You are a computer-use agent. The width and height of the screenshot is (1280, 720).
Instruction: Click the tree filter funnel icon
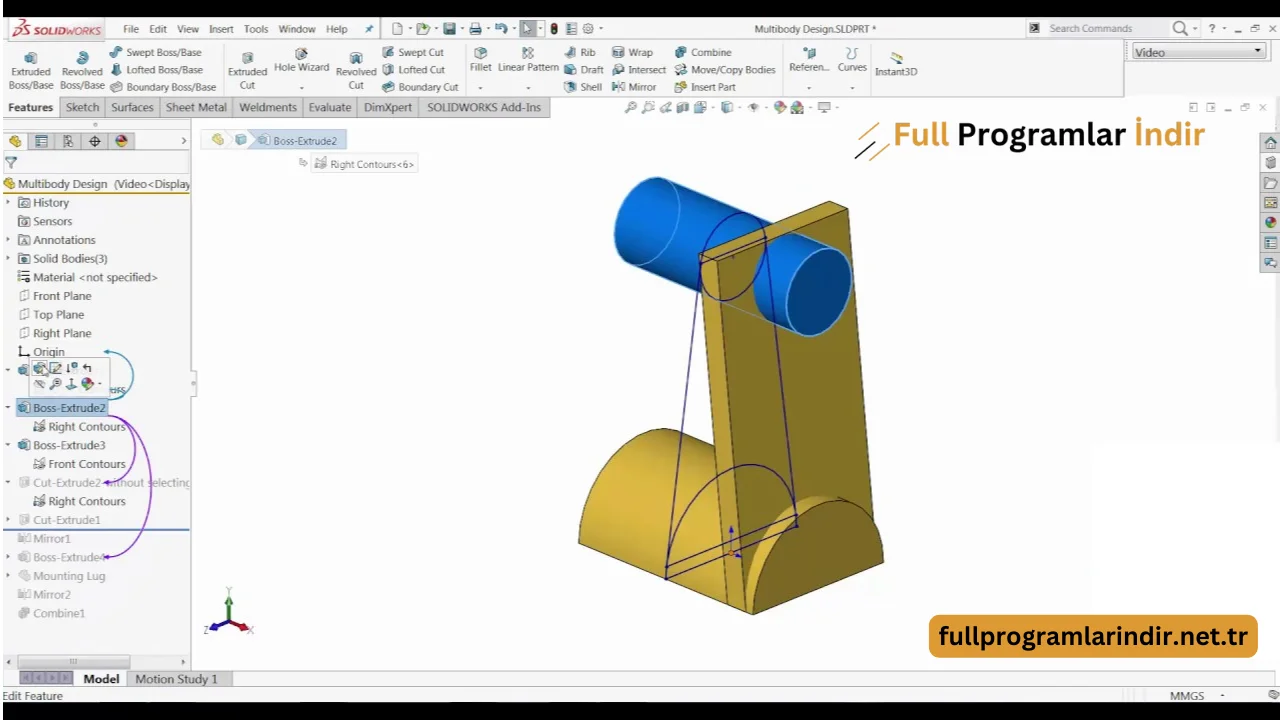coord(11,162)
